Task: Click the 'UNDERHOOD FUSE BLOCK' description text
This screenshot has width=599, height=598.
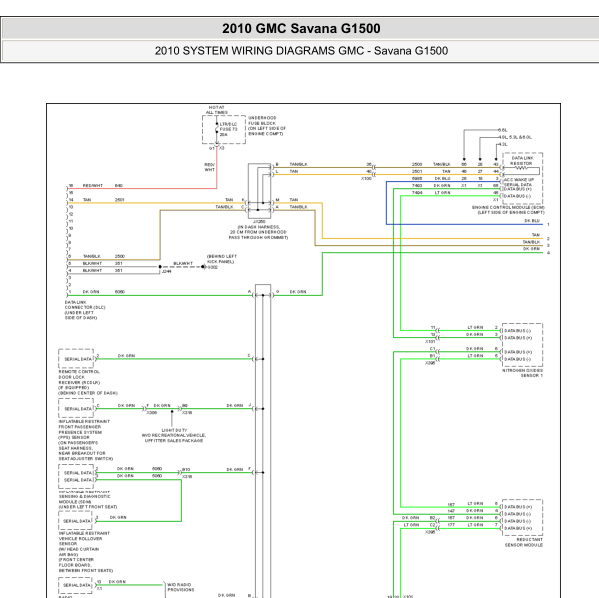Action: click(x=267, y=126)
